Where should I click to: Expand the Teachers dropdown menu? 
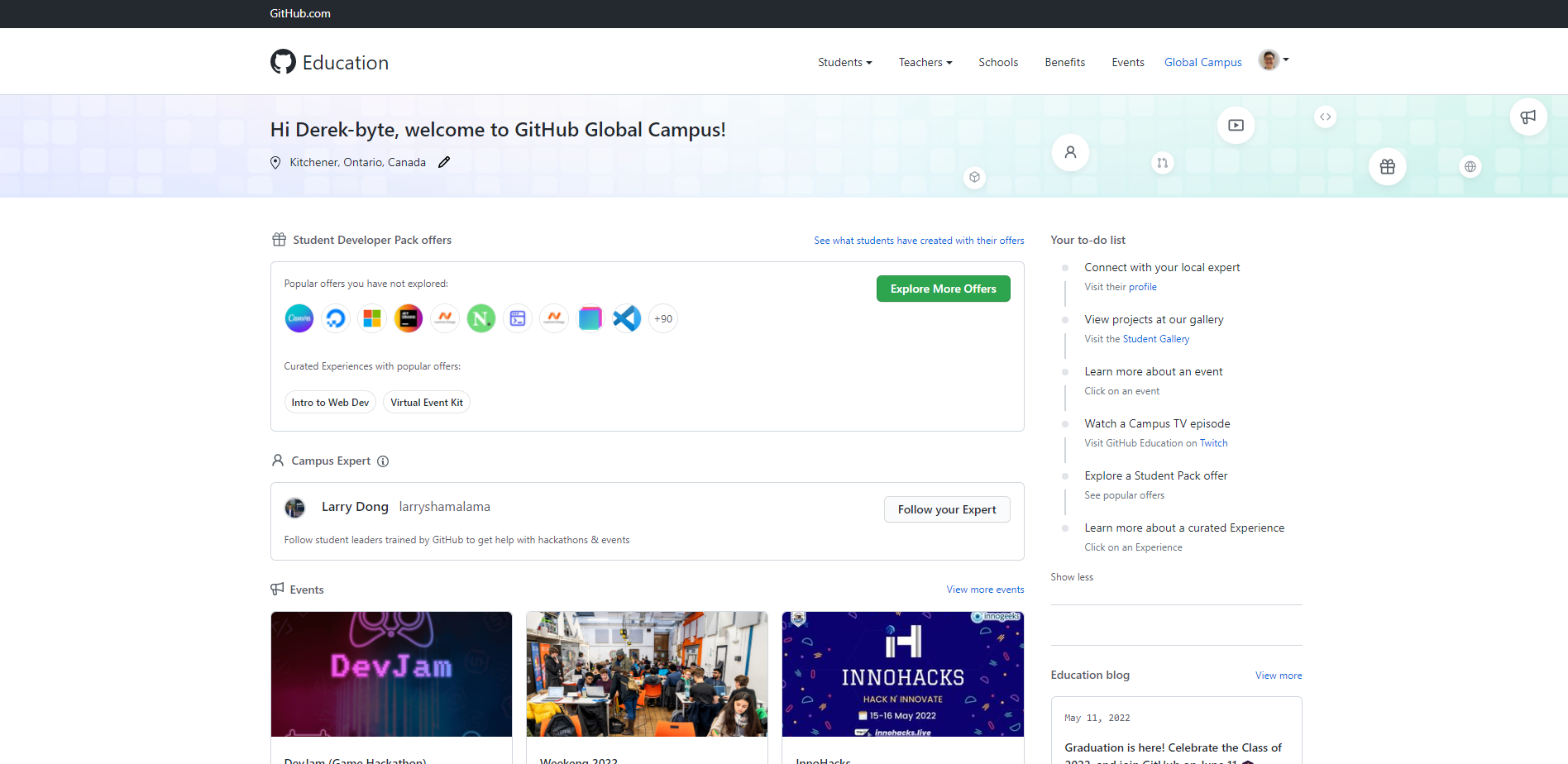click(x=925, y=62)
